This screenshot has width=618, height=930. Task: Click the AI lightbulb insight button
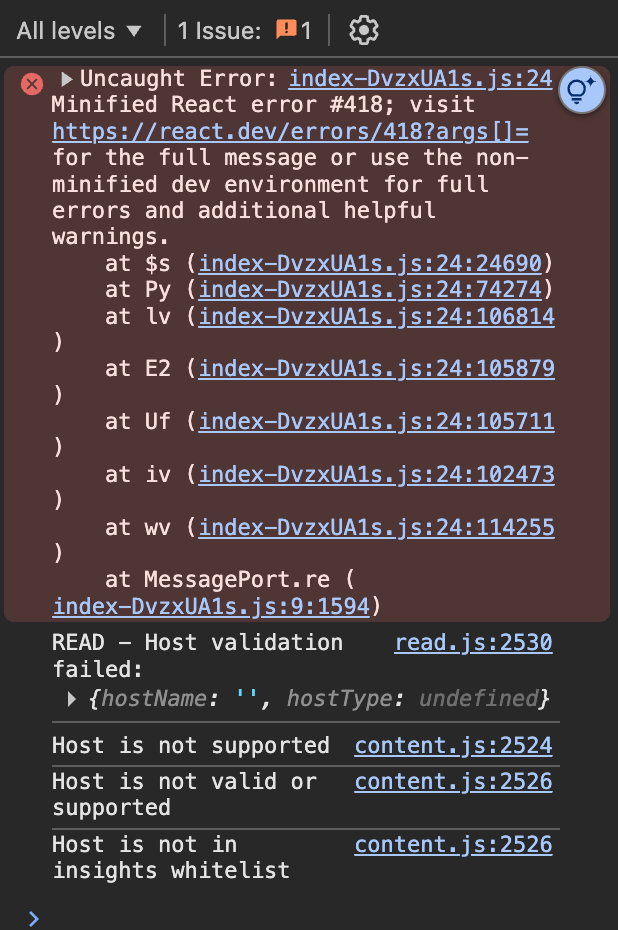coord(581,90)
